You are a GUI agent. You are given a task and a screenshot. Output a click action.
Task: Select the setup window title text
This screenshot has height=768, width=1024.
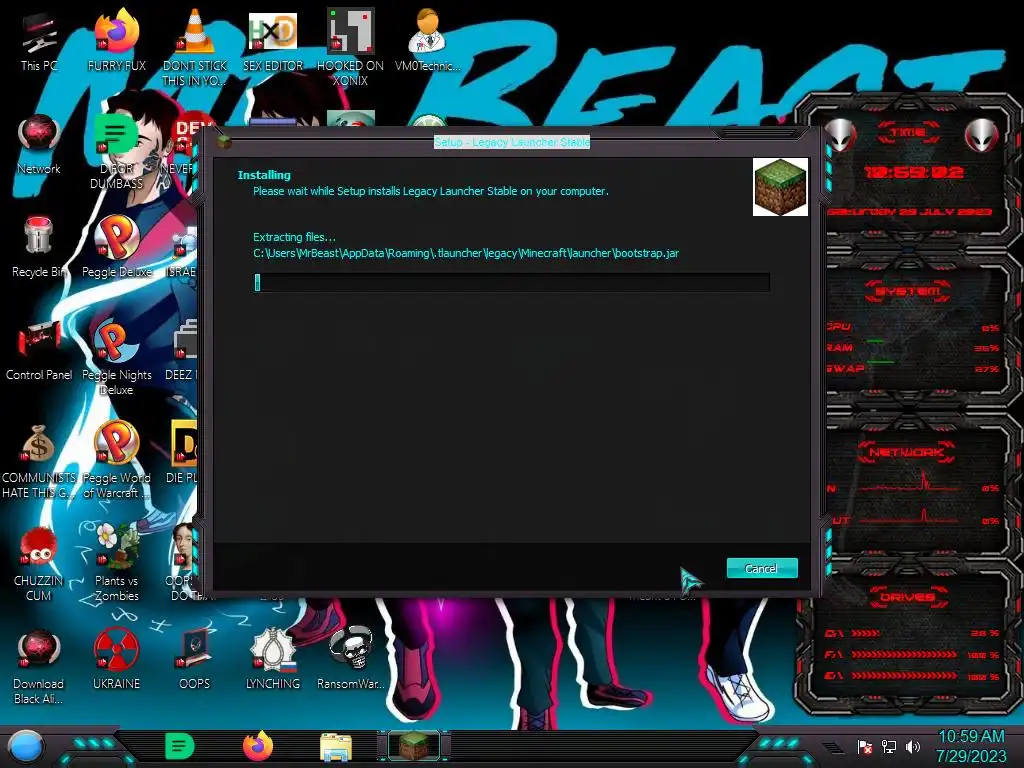coord(512,142)
